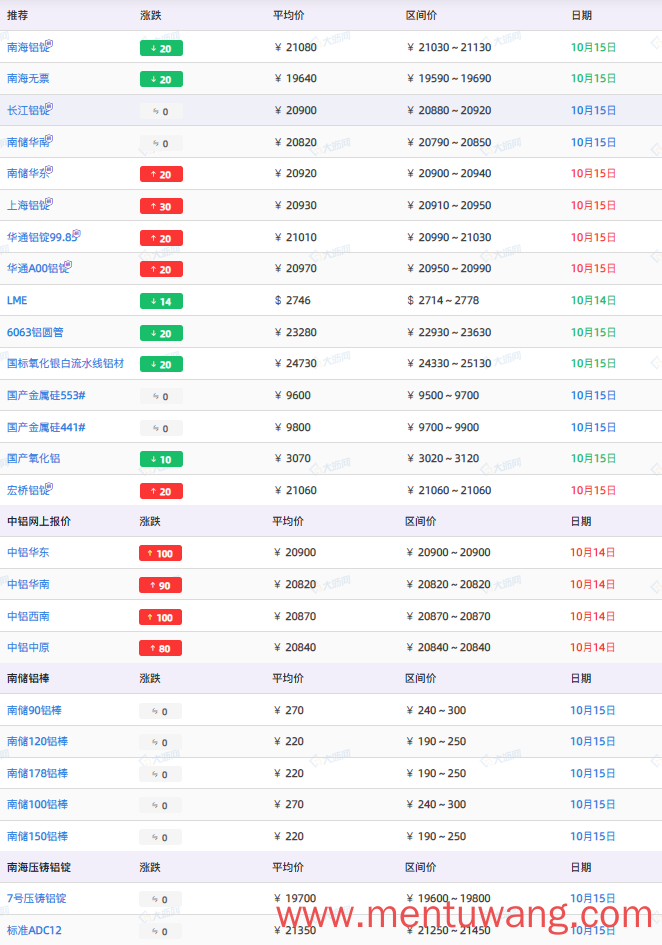Screen dimensions: 662x945
Task: Click price range ¥ 24330 ~ 25130
Action: pyautogui.click(x=449, y=363)
